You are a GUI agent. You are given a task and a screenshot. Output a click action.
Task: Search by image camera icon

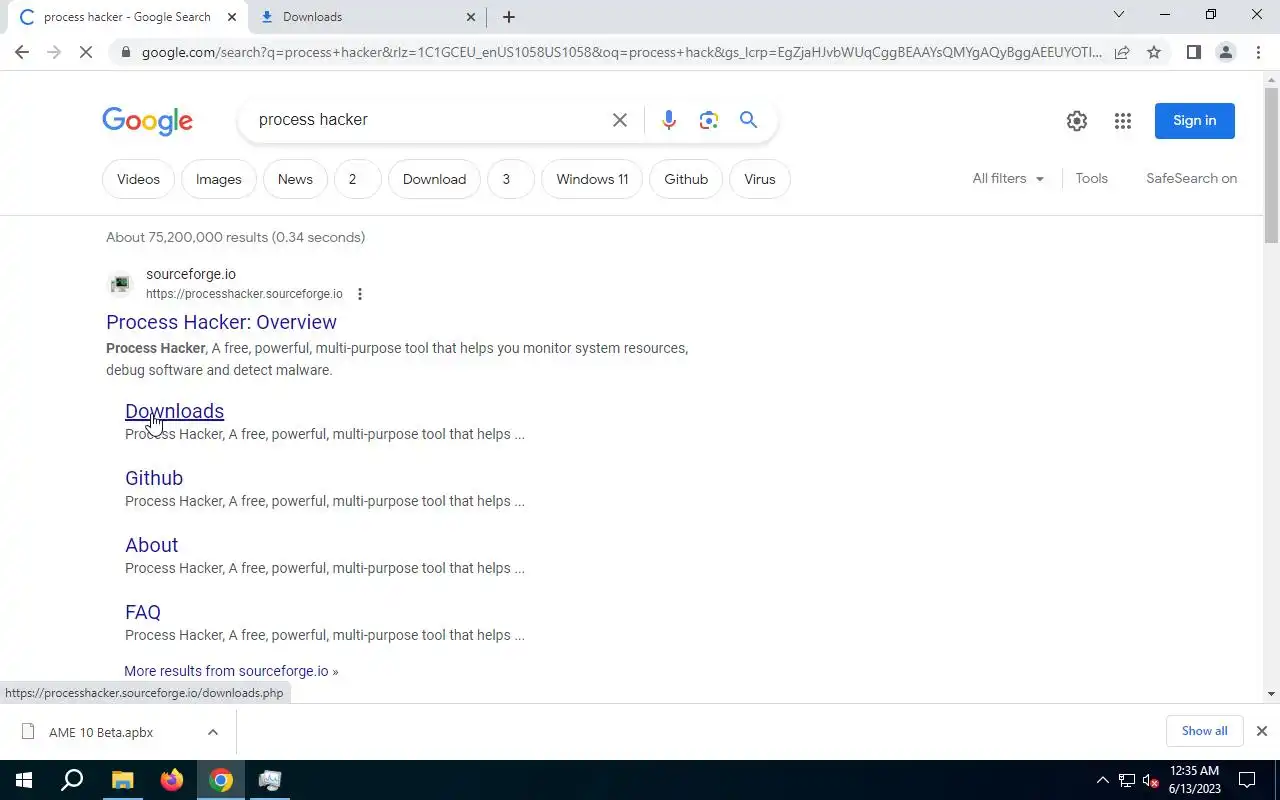(709, 120)
